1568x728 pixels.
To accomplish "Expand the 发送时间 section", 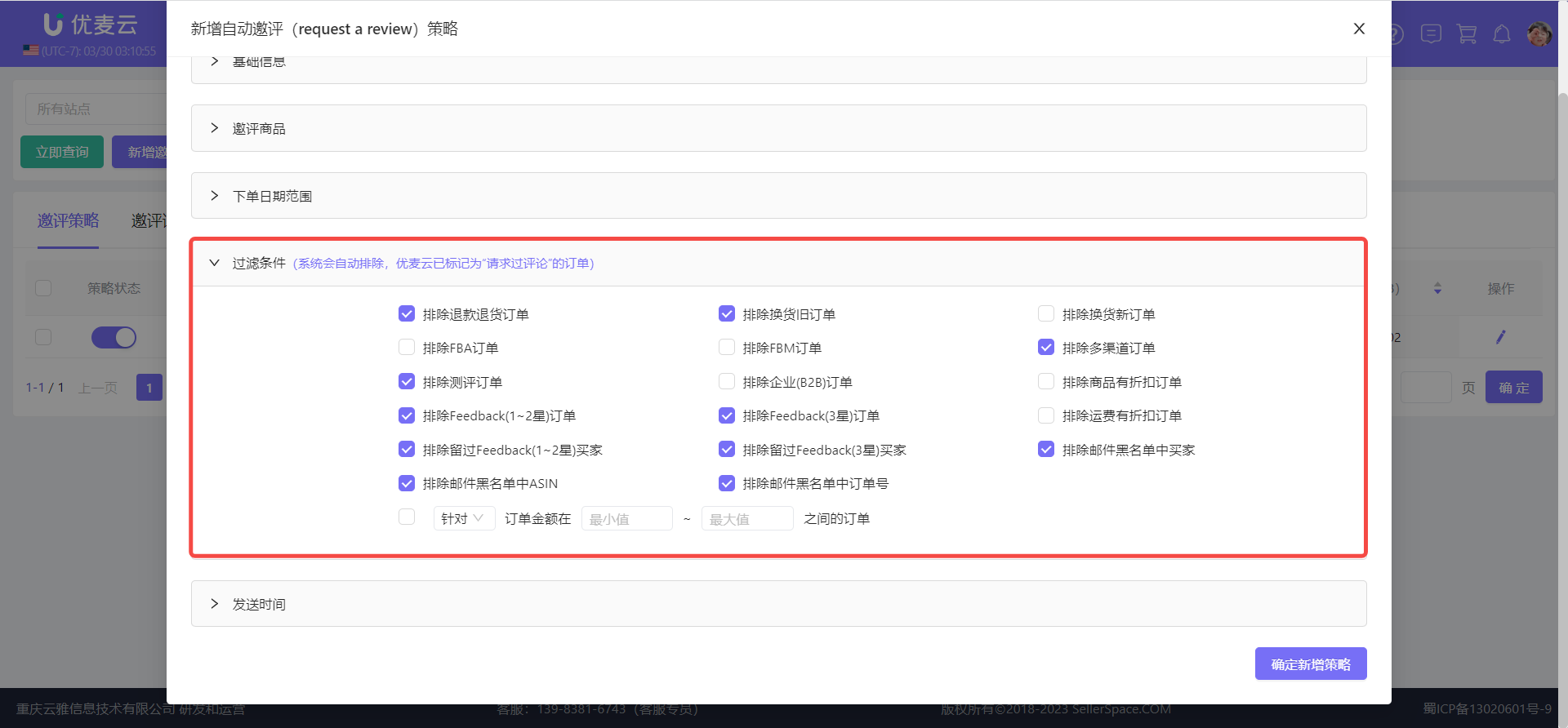I will click(x=778, y=604).
